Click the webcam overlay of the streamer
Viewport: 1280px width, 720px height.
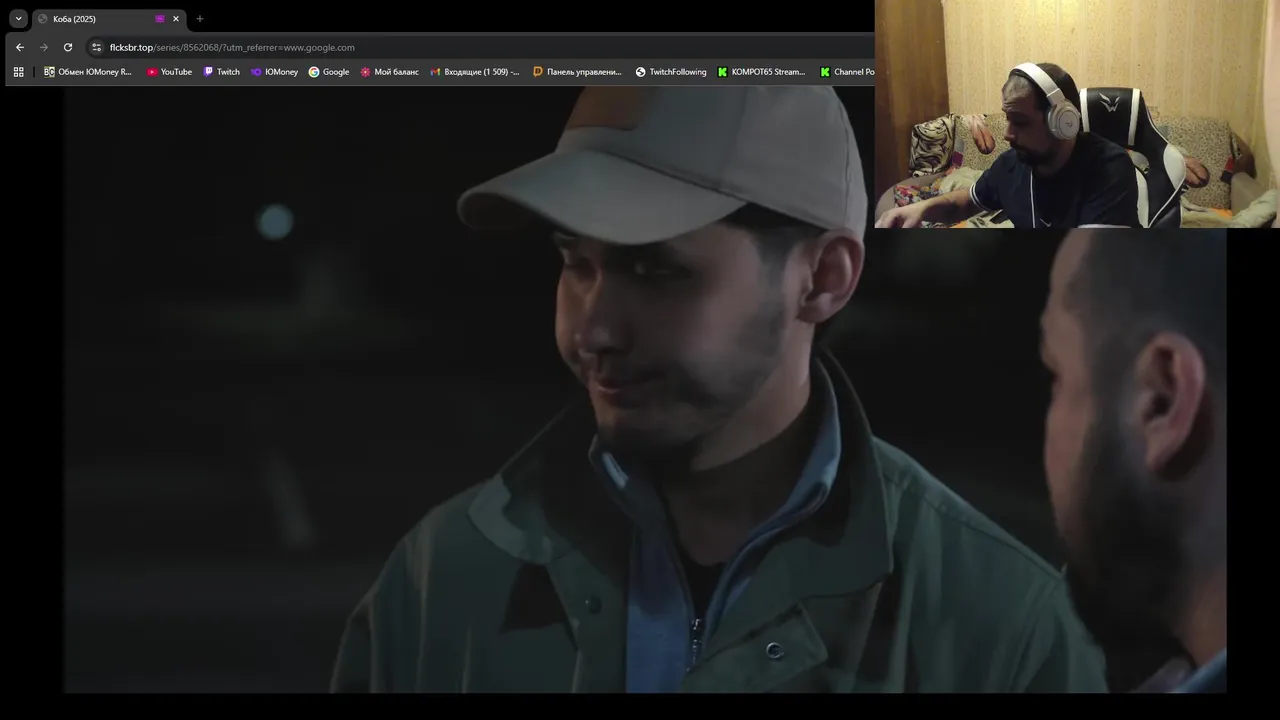(1077, 114)
